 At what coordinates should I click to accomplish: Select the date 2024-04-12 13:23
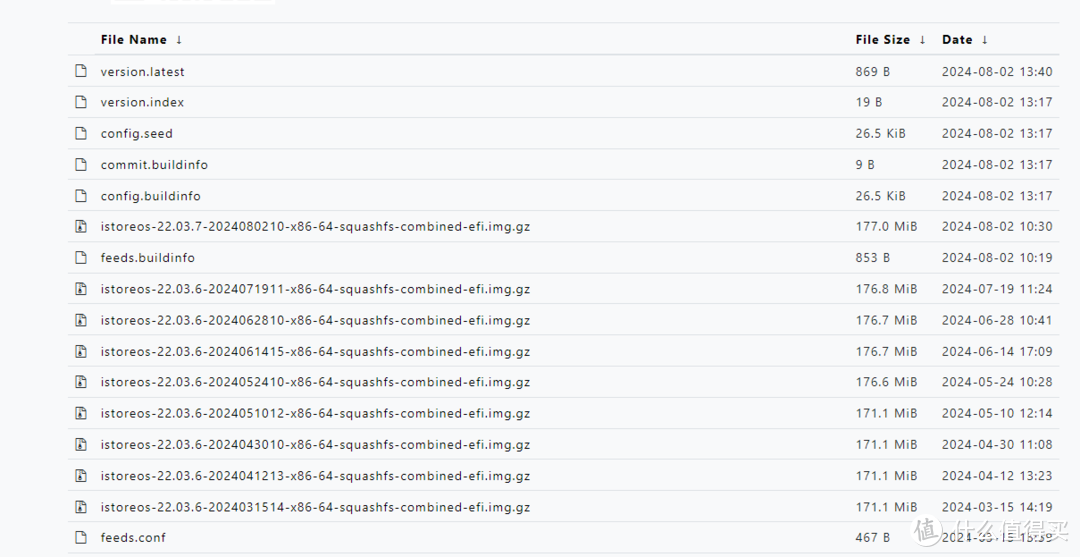point(997,476)
